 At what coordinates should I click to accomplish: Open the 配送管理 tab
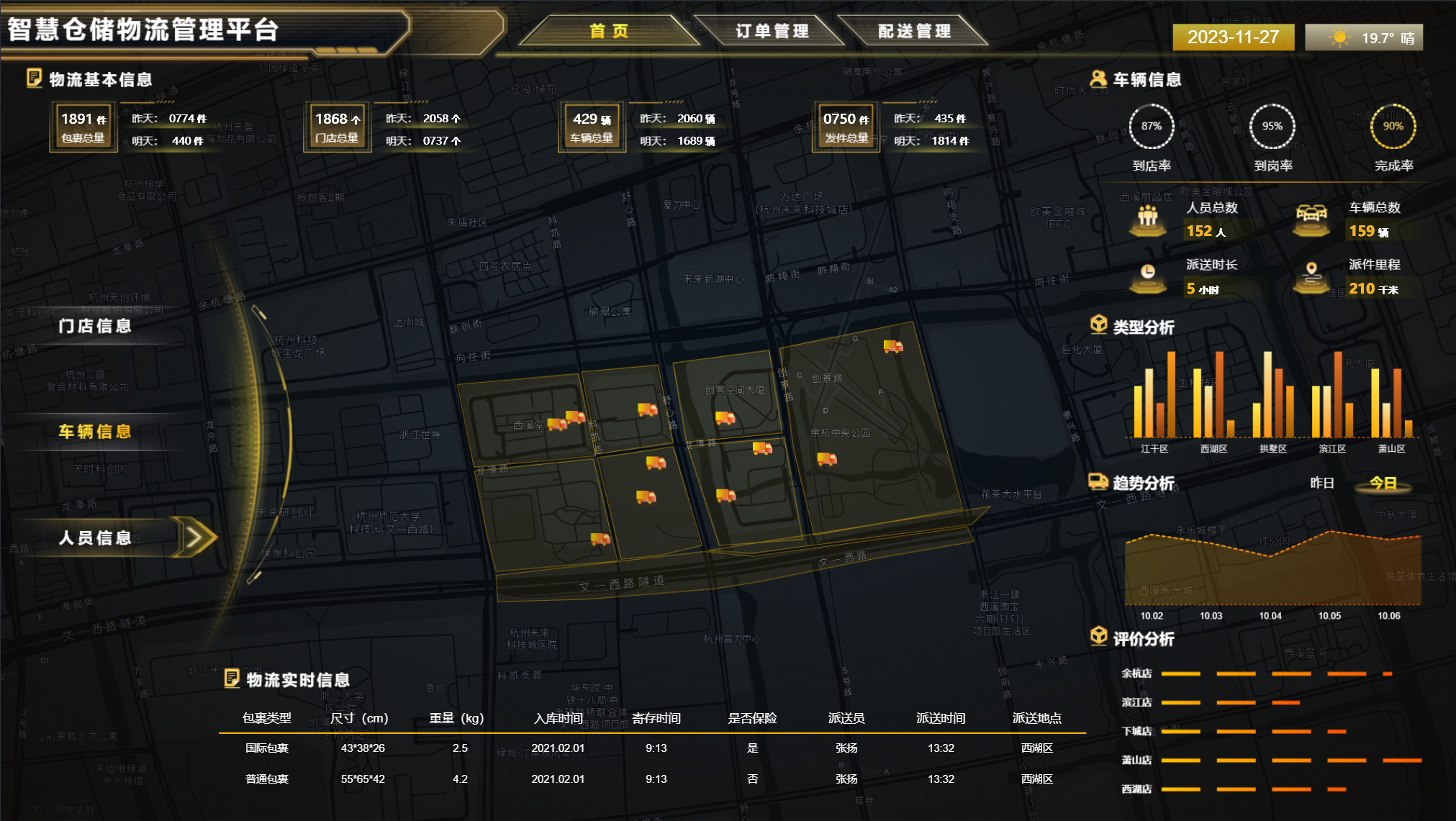(x=914, y=31)
